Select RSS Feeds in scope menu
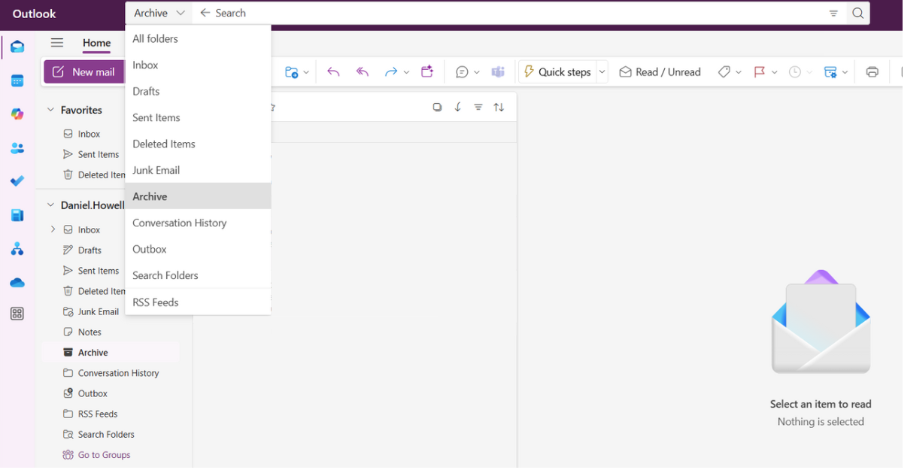The width and height of the screenshot is (903, 468). tap(198, 302)
